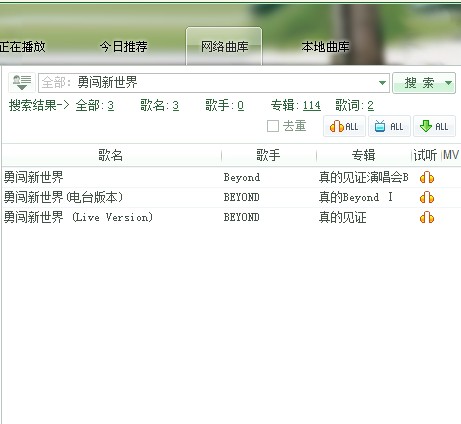Sort by the 歌名 column header
This screenshot has width=461, height=424.
pyautogui.click(x=111, y=155)
